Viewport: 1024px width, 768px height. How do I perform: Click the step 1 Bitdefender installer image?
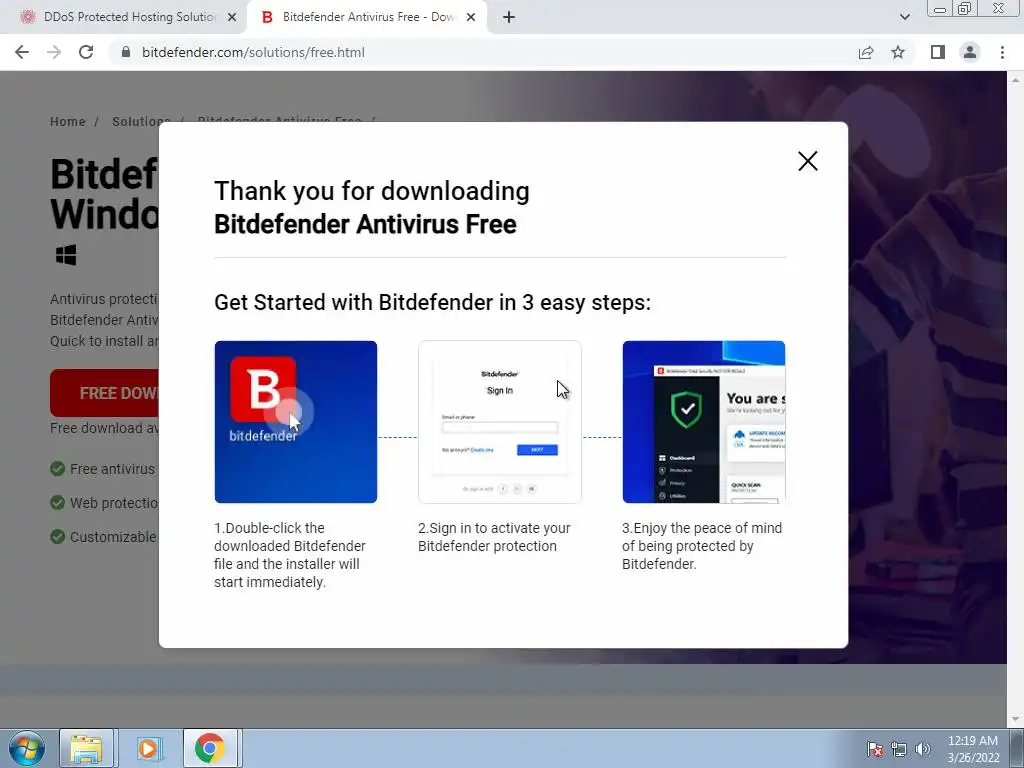(296, 422)
